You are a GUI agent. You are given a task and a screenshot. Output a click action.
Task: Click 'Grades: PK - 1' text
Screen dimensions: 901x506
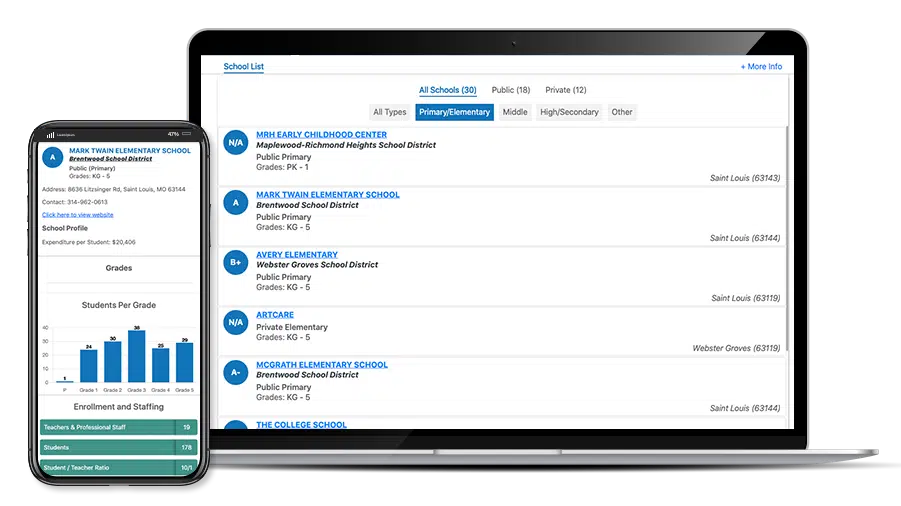pyautogui.click(x=282, y=167)
